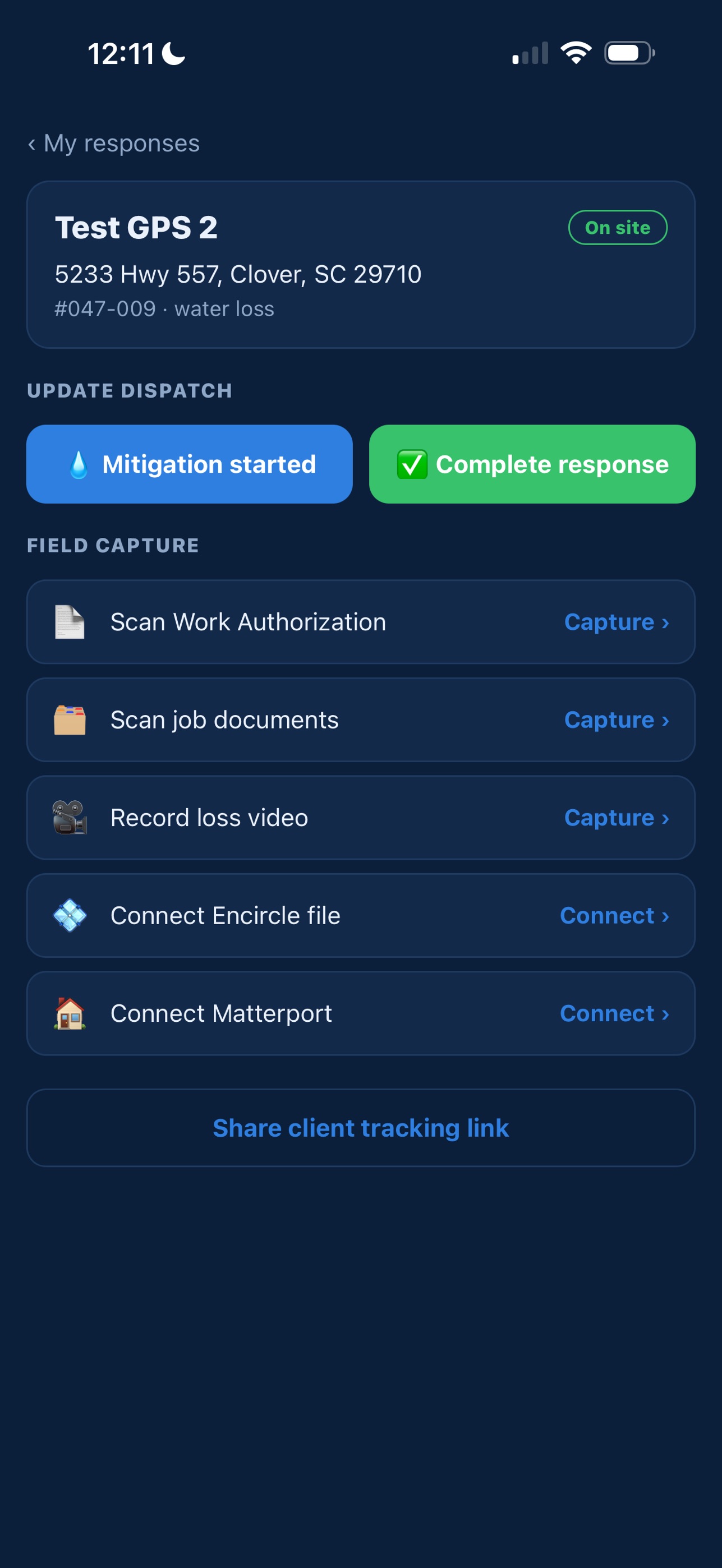Click the Connect Encircle file label
The height and width of the screenshot is (1568, 722).
(x=226, y=915)
